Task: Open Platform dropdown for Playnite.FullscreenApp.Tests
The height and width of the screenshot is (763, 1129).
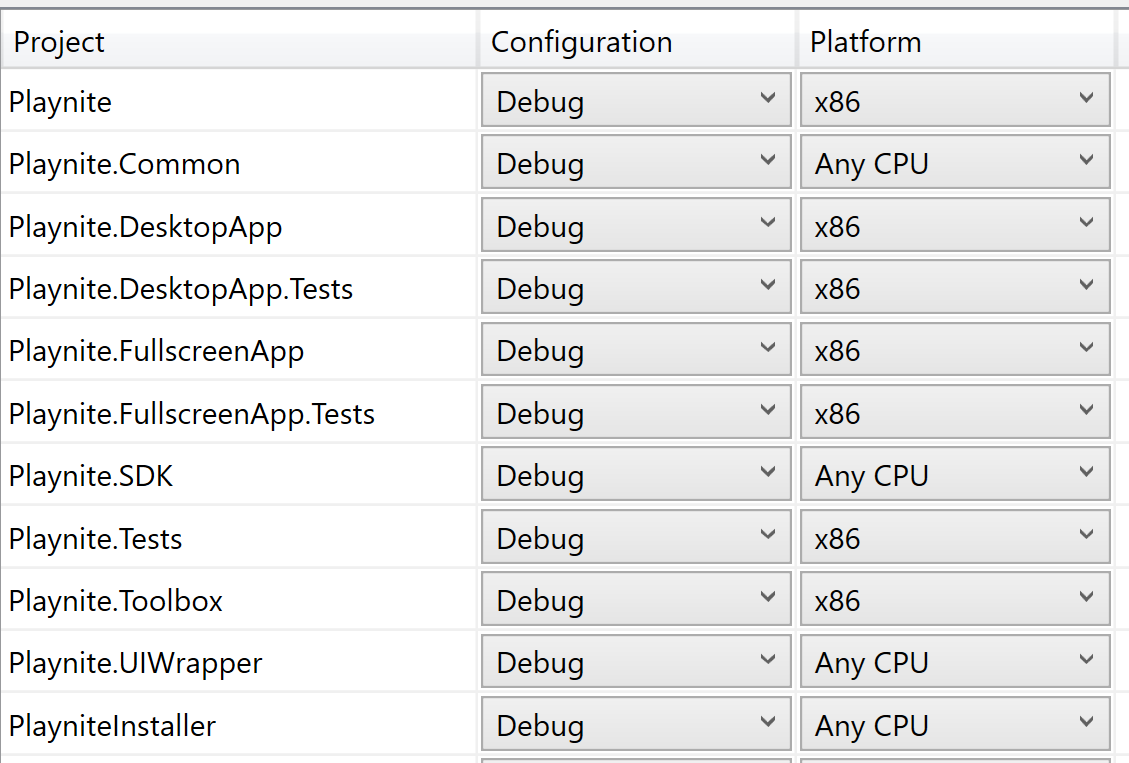Action: point(955,412)
